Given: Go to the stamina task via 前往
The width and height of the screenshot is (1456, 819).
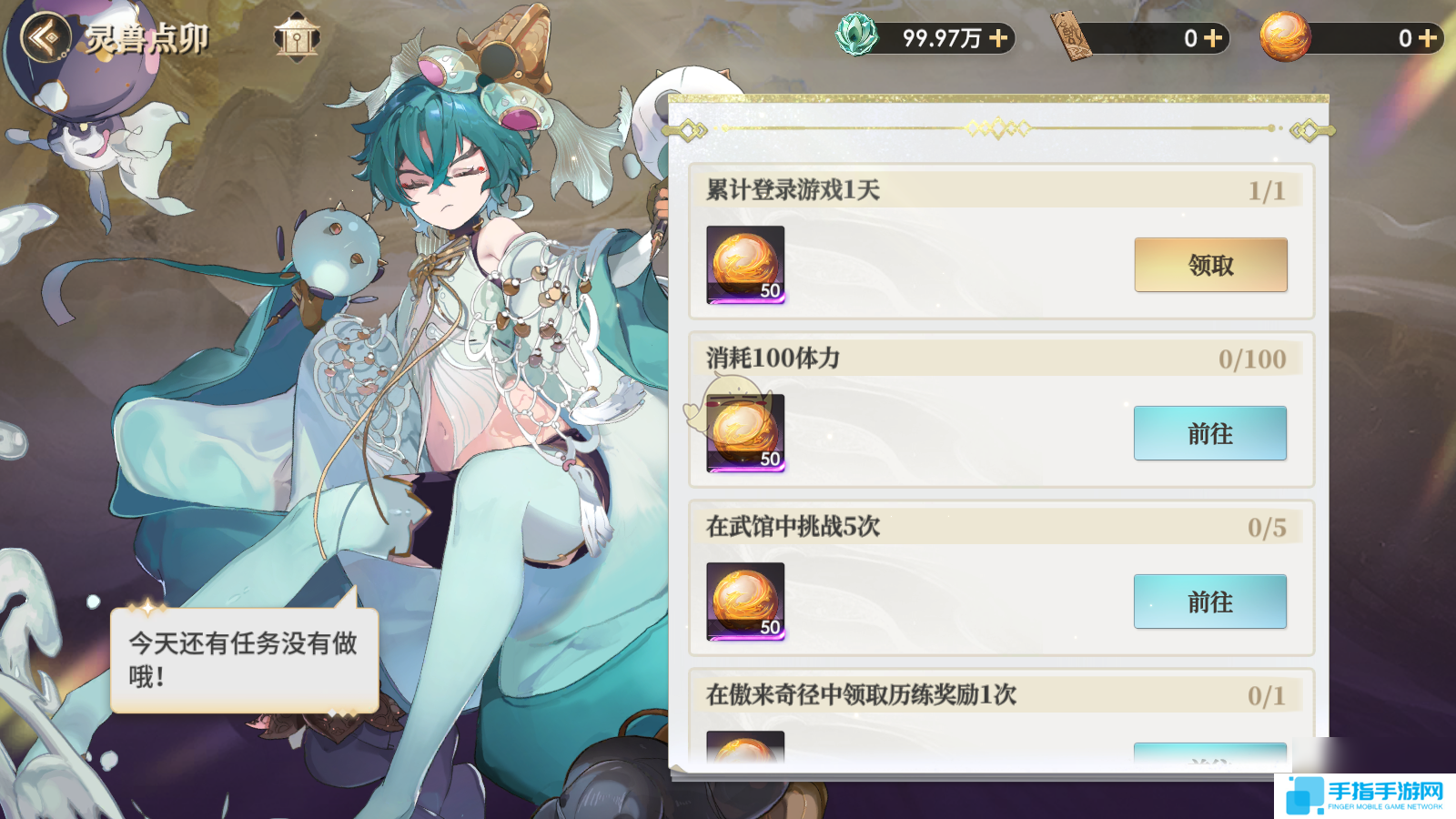Looking at the screenshot, I should click(x=1210, y=433).
